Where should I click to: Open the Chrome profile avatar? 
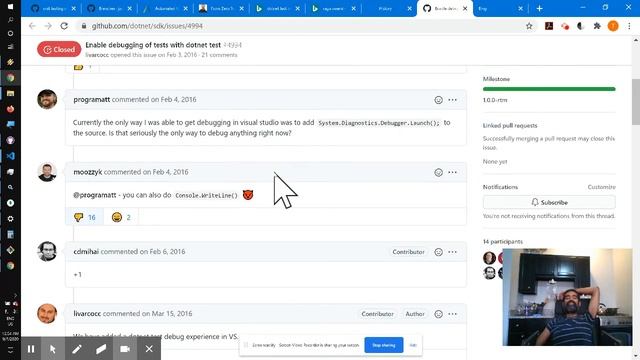(613, 26)
